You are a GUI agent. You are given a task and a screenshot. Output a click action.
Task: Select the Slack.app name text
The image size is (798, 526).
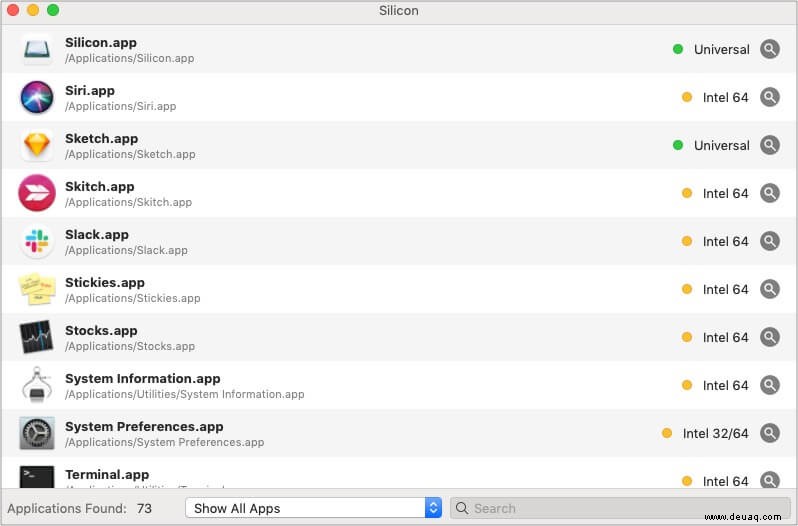[x=97, y=235]
